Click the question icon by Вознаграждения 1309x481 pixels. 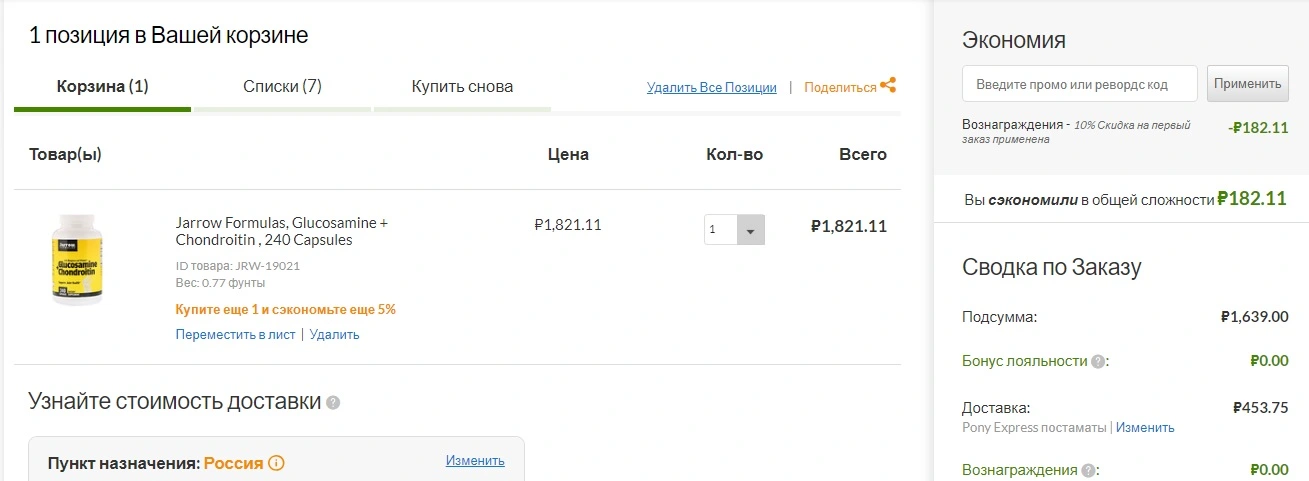(1089, 470)
